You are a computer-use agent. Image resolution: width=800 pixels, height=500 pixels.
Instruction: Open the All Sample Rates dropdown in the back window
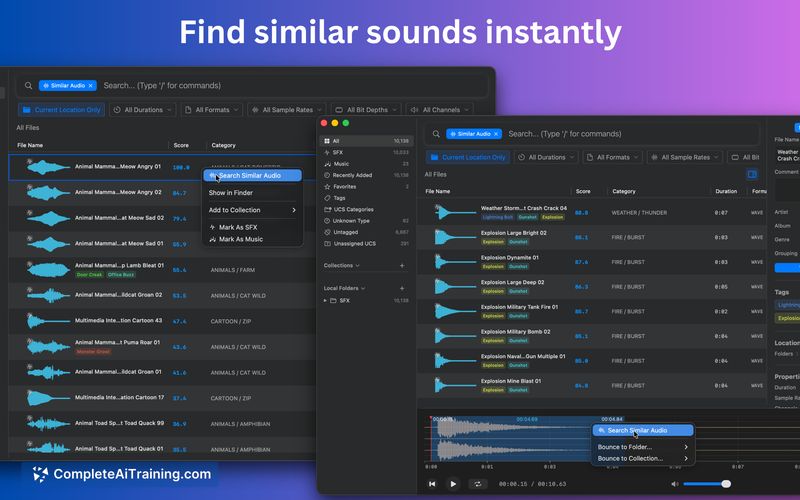point(286,110)
